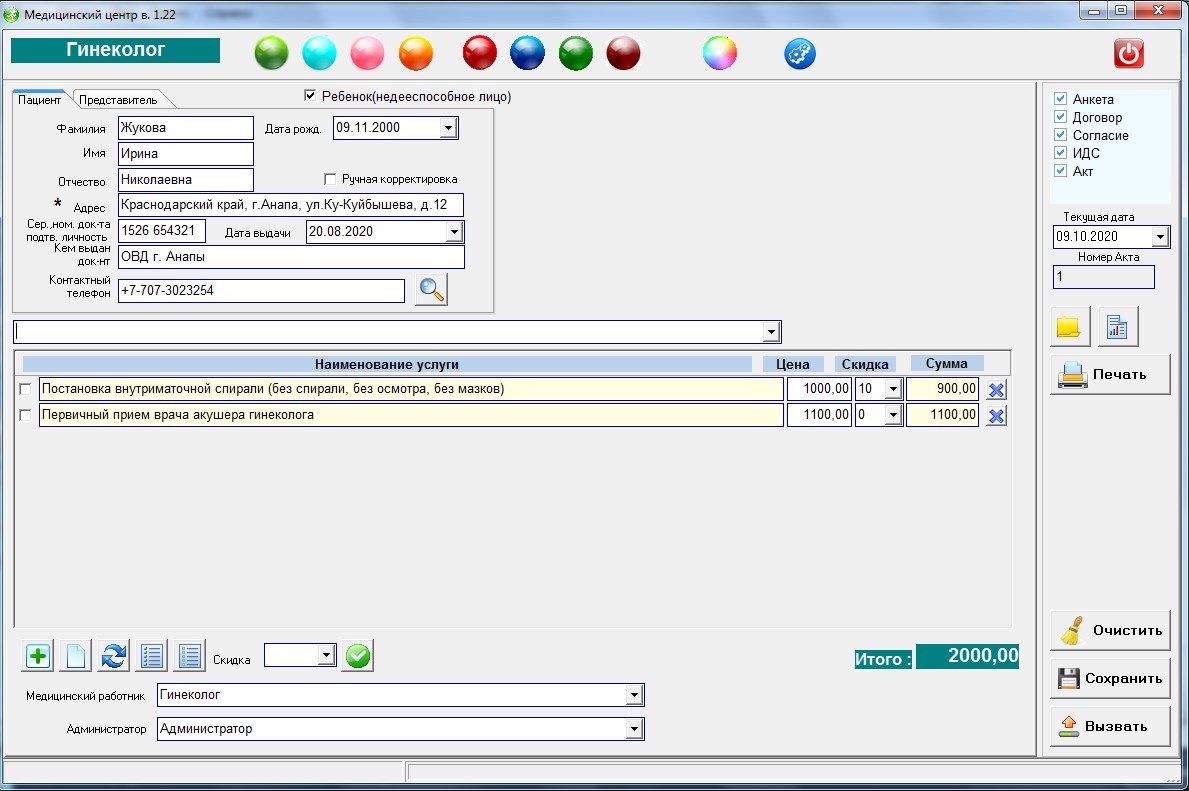Select checkbox for Постановка внутриматочной спирали row
This screenshot has height=791, width=1189.
tap(25, 389)
